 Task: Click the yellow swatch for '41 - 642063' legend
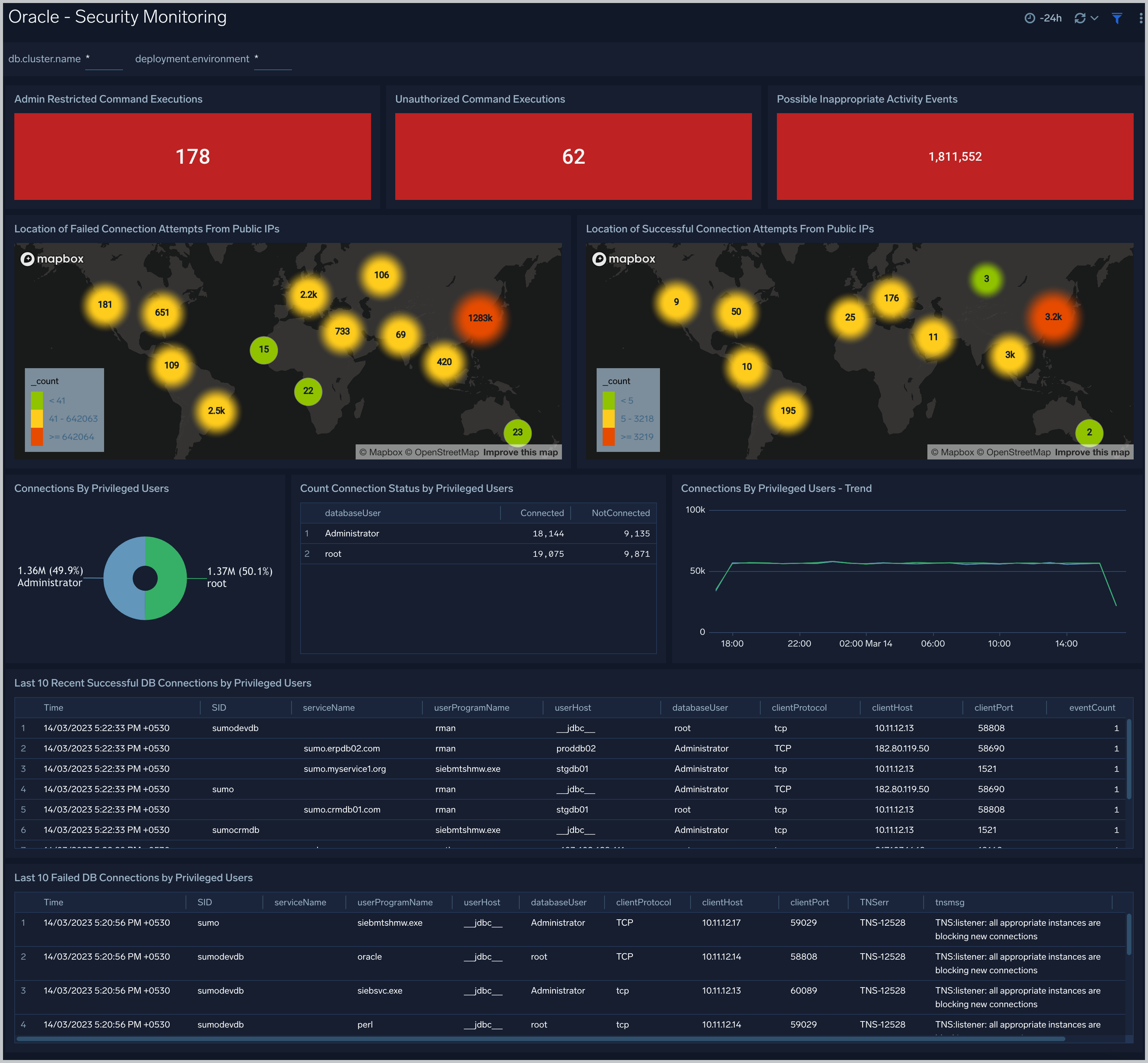point(37,419)
